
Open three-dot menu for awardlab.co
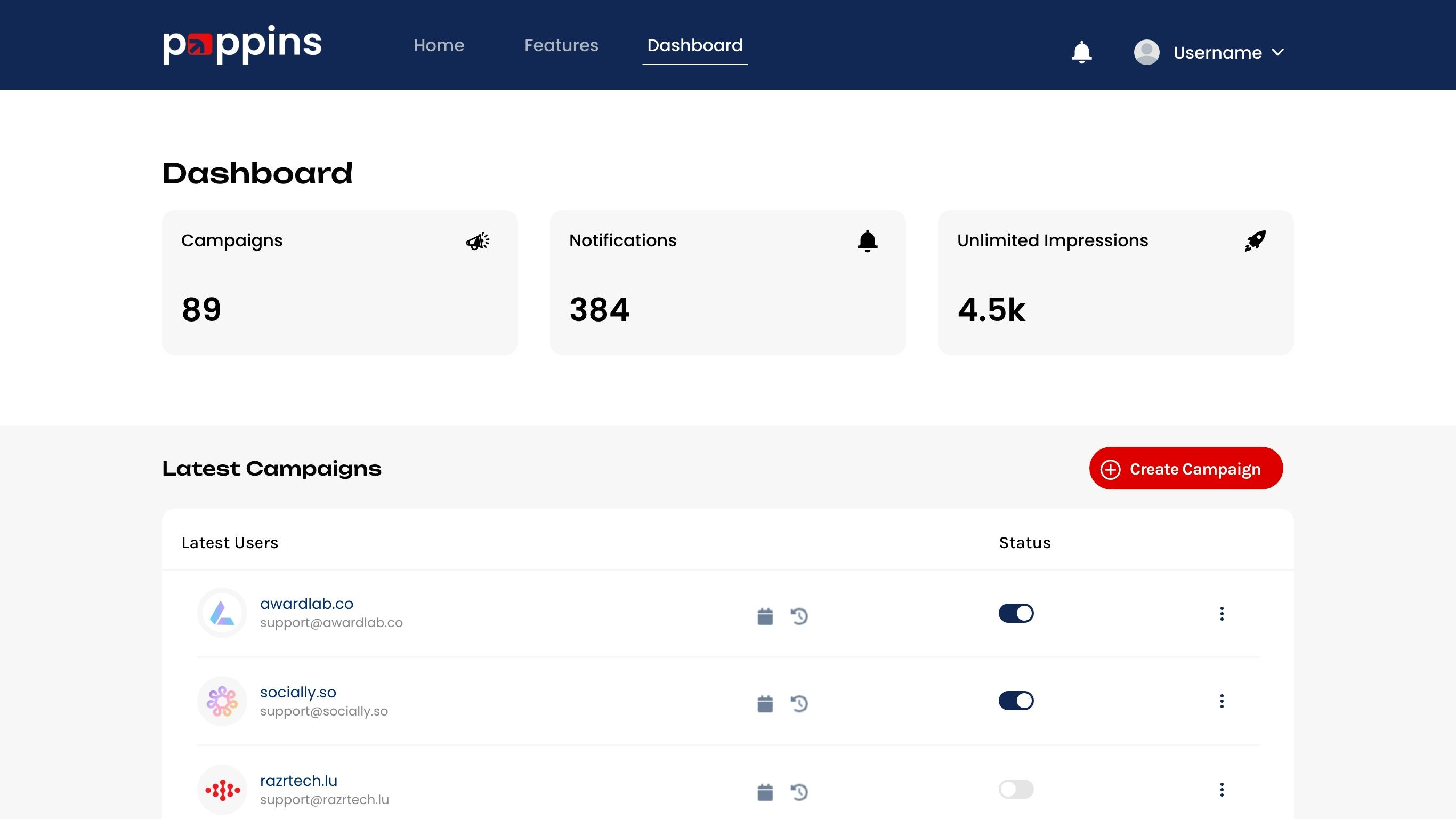(x=1222, y=614)
